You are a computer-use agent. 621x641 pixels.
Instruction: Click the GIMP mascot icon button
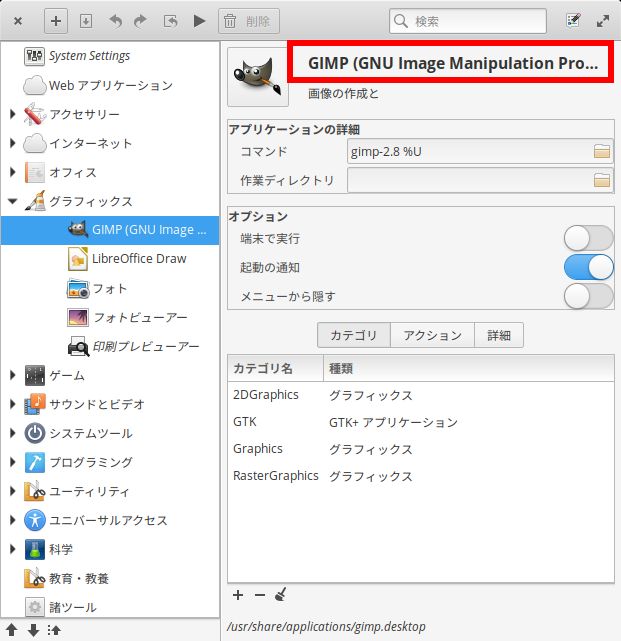[x=258, y=77]
